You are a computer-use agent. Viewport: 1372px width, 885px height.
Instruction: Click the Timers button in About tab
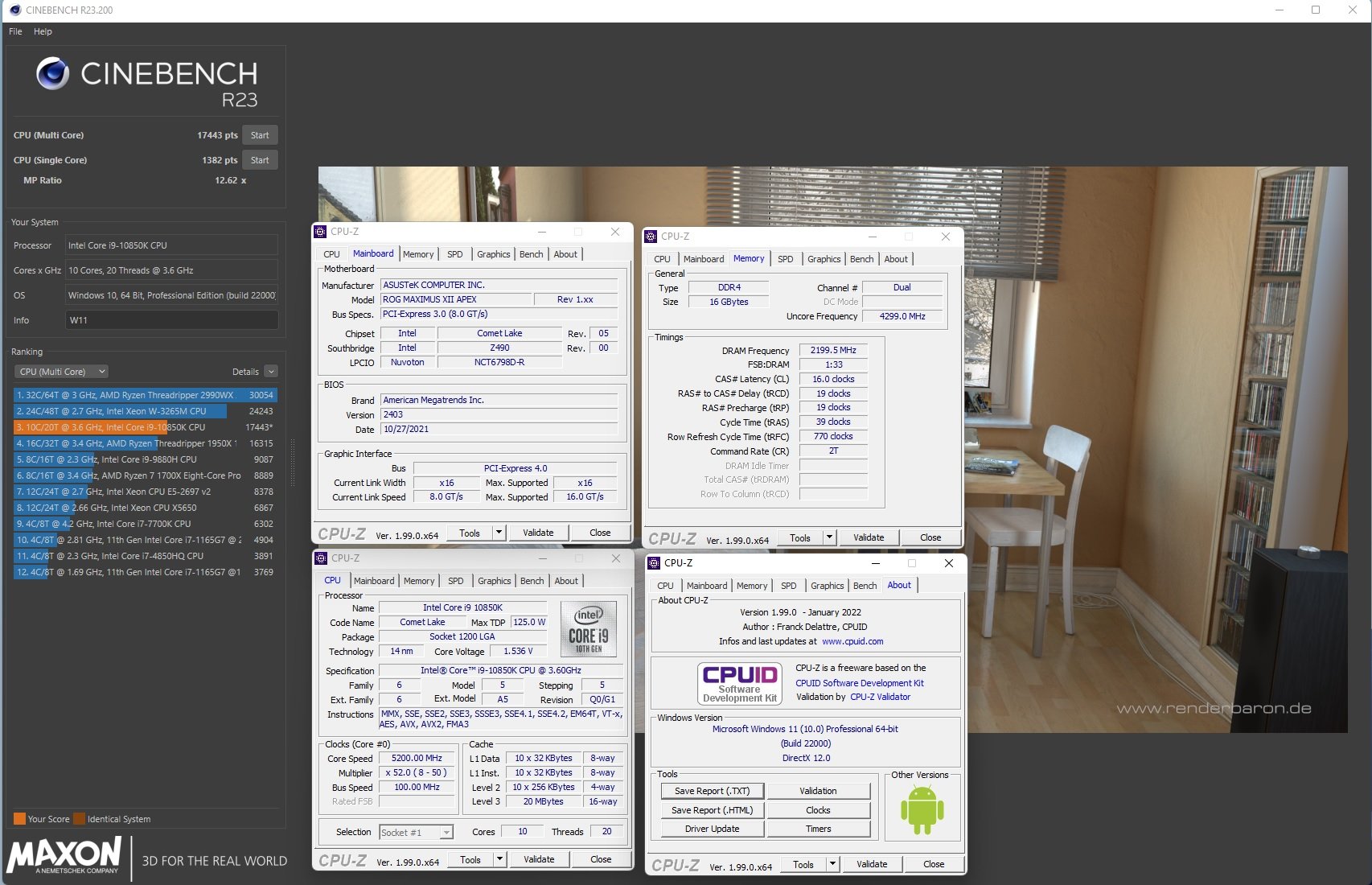(x=818, y=829)
